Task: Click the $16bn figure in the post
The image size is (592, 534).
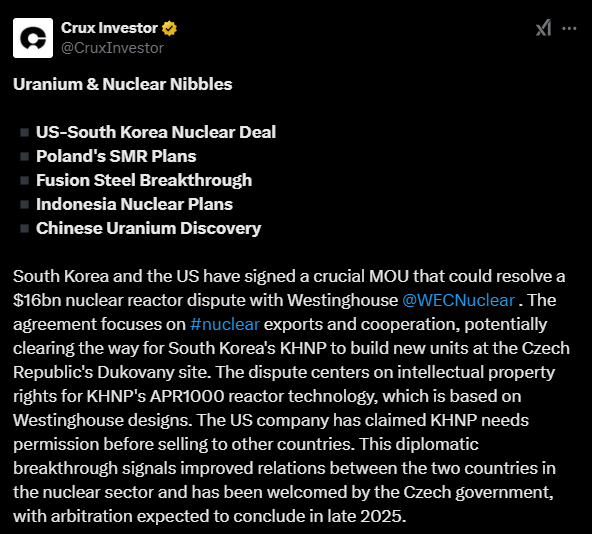Action: point(37,300)
